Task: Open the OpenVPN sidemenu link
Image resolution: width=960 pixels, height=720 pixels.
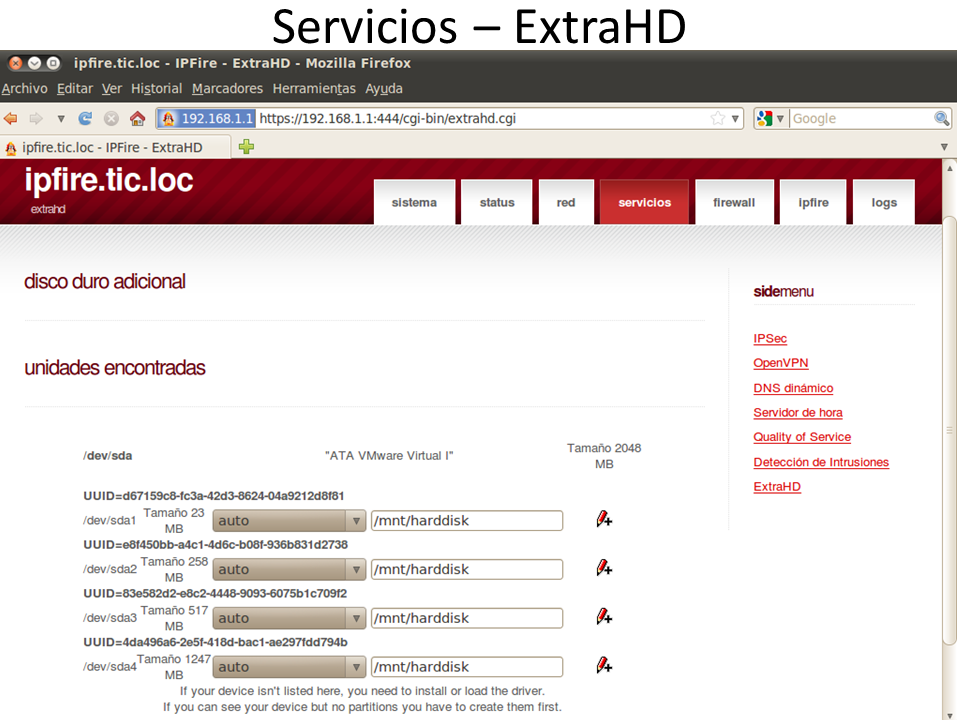Action: coord(781,363)
